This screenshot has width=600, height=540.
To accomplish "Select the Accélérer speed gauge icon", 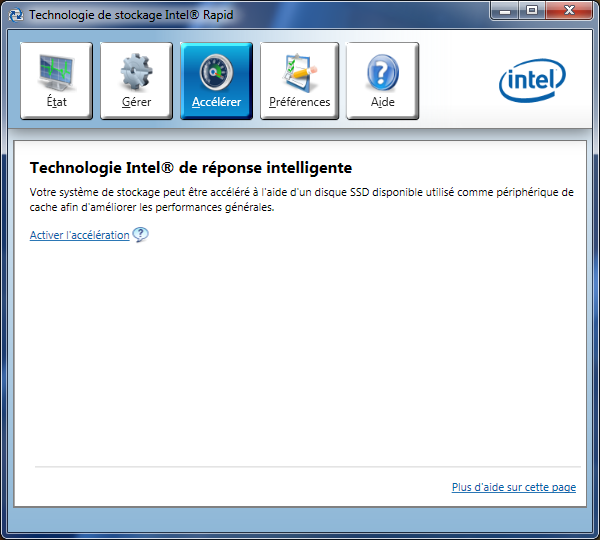I will [x=216, y=71].
